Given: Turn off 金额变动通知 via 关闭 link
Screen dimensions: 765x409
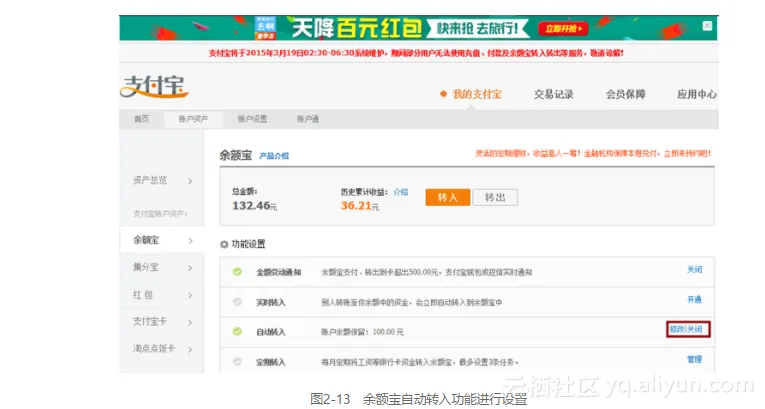Looking at the screenshot, I should [694, 271].
